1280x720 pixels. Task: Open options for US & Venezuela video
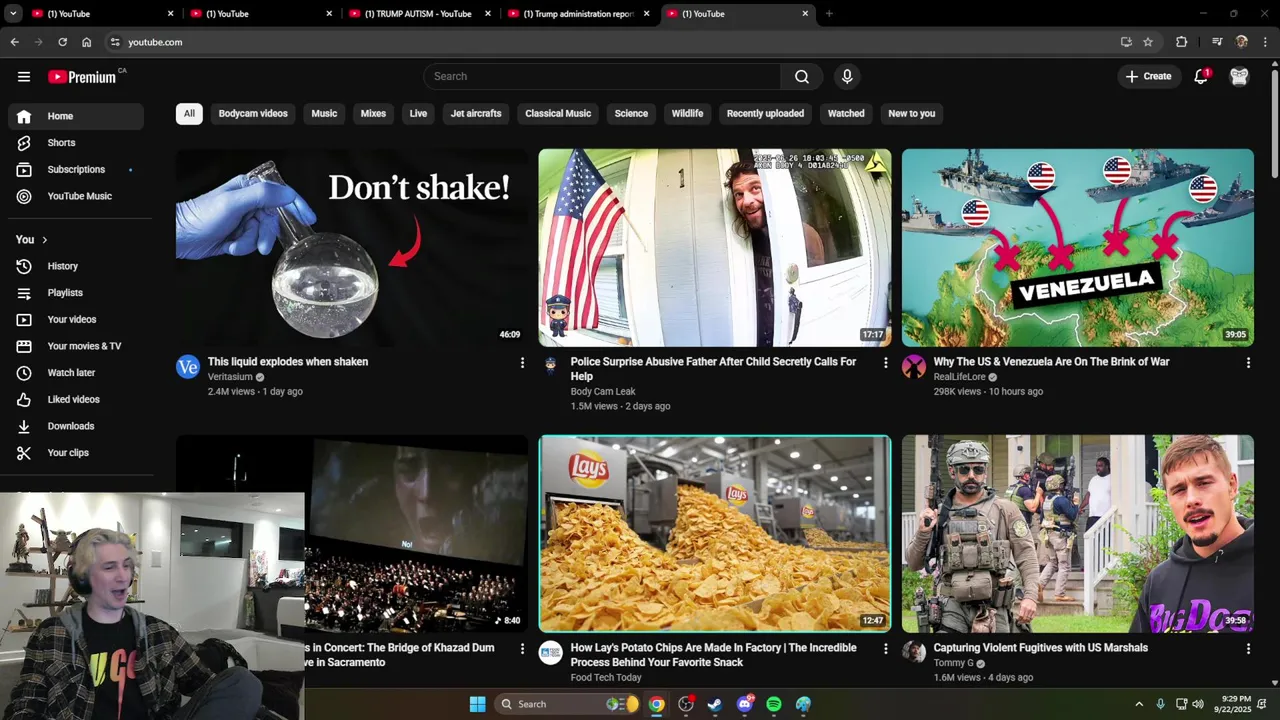pyautogui.click(x=1248, y=363)
